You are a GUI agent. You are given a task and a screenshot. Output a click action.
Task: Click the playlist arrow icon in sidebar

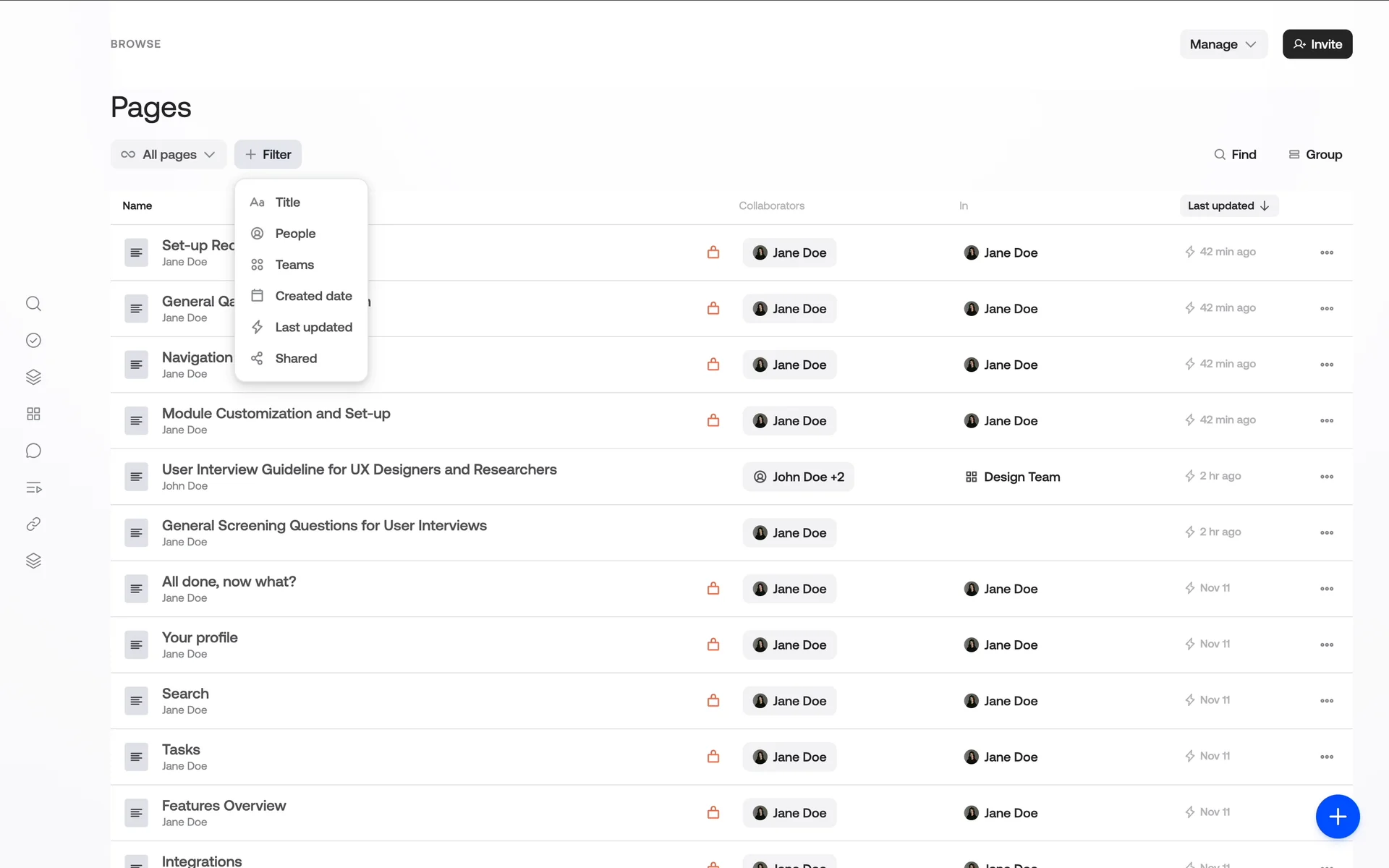pos(33,488)
